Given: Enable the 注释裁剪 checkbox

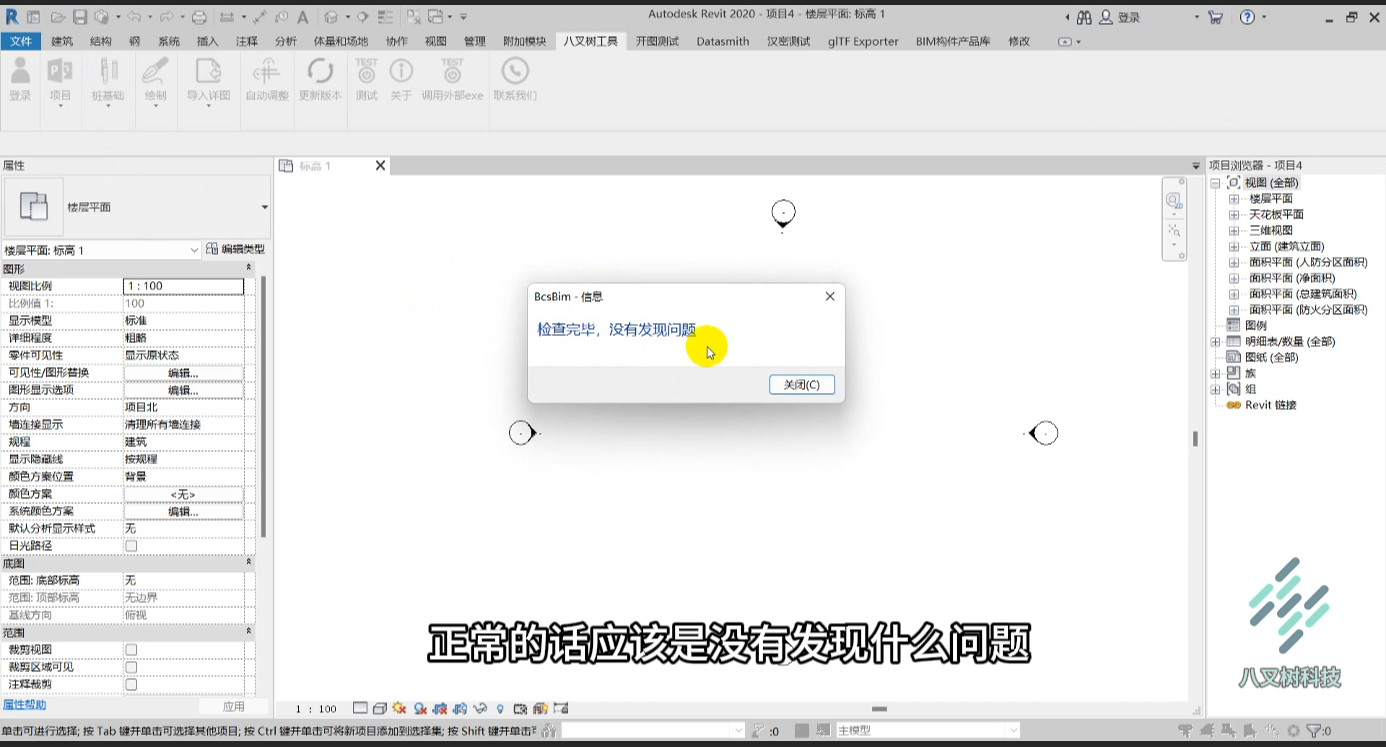Looking at the screenshot, I should click(x=131, y=684).
